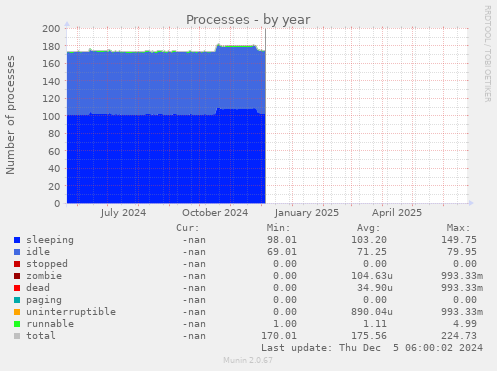Click the uninterruptible orange legend swatch
The width and height of the screenshot is (497, 371).
(x=17, y=312)
